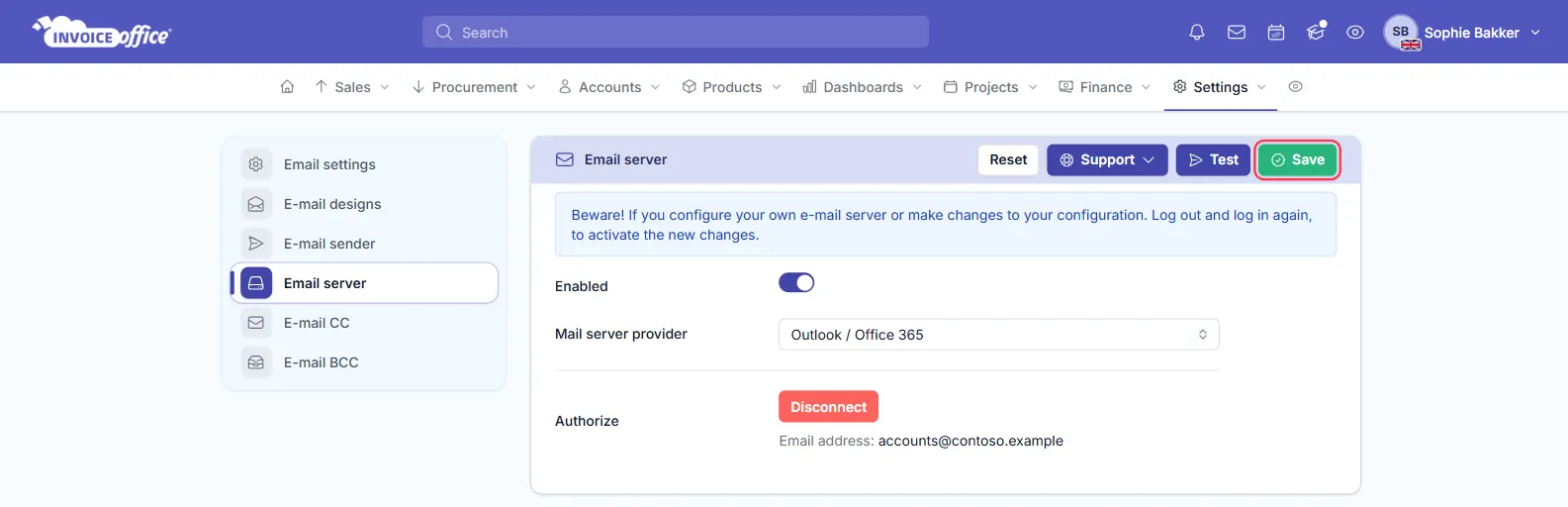This screenshot has height=507, width=1568.
Task: Save the email server configuration
Action: [x=1298, y=159]
